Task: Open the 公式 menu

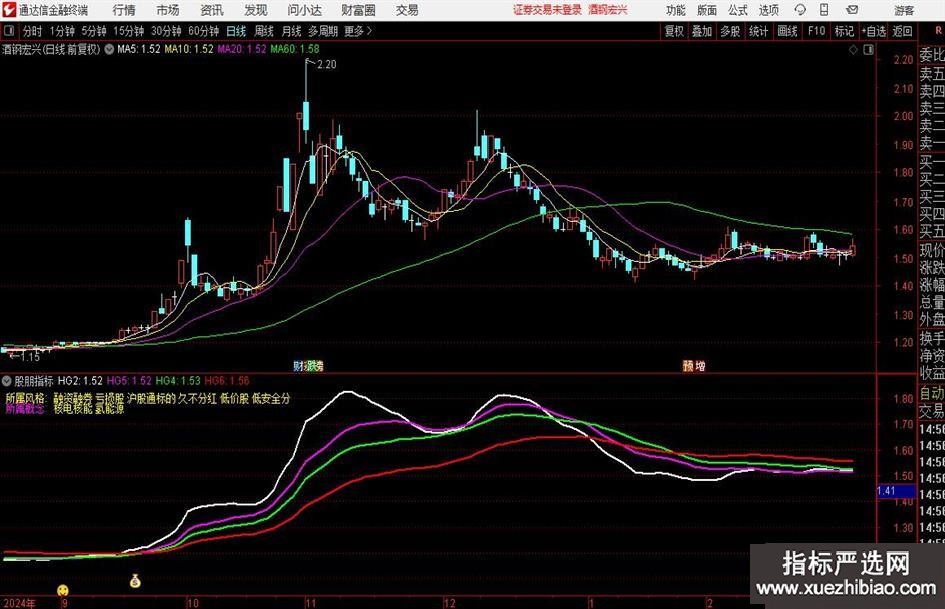Action: point(738,10)
